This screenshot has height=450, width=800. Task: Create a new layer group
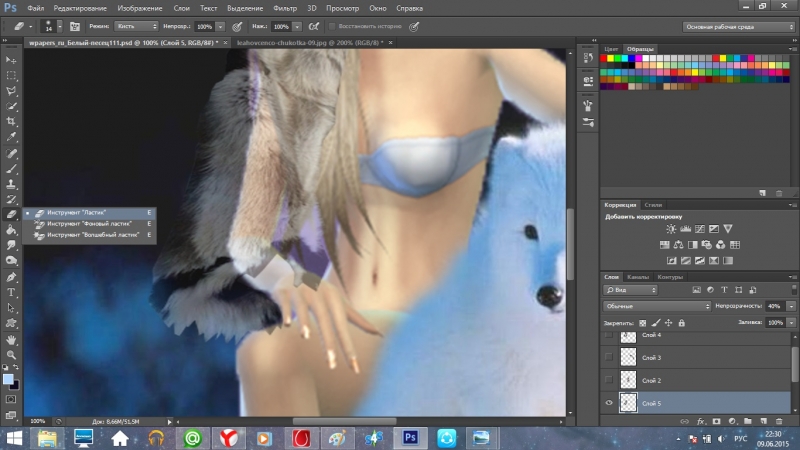tap(747, 421)
